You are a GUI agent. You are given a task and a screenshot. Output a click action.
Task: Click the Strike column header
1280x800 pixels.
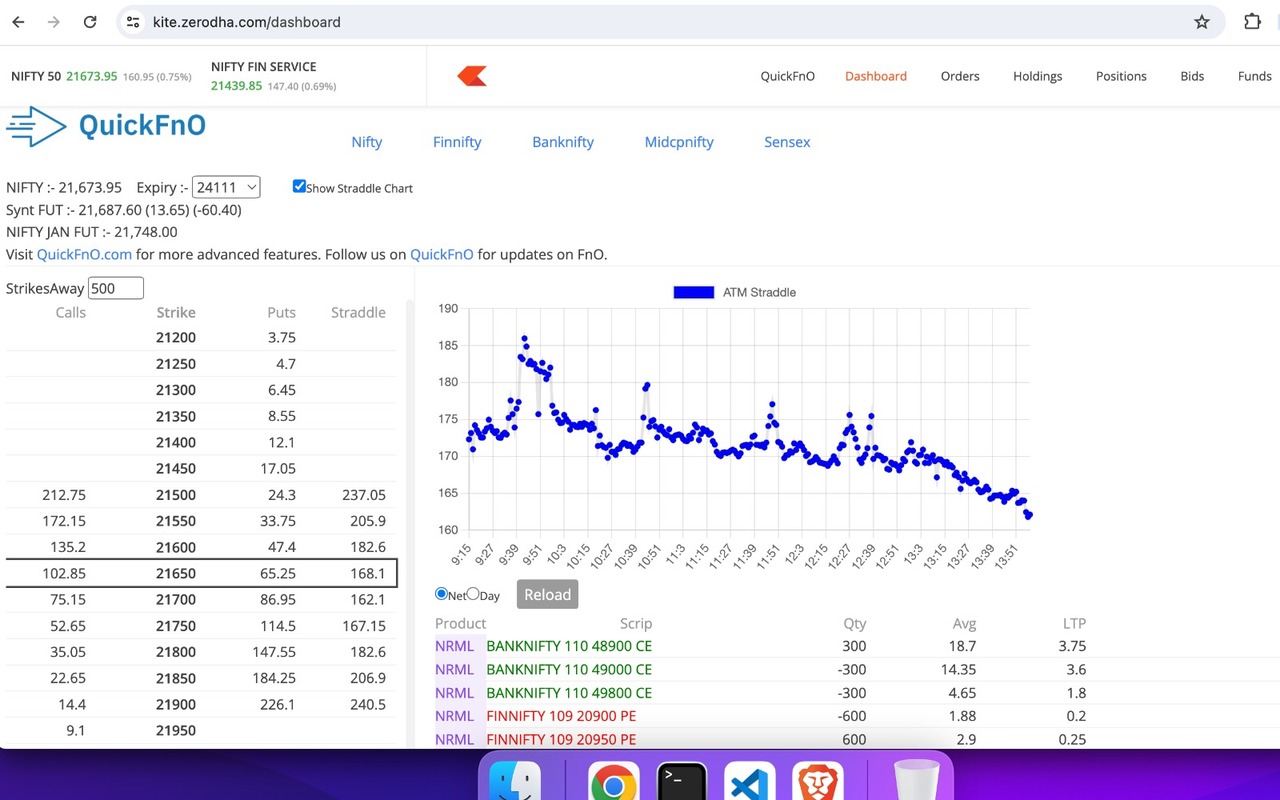[x=176, y=312]
